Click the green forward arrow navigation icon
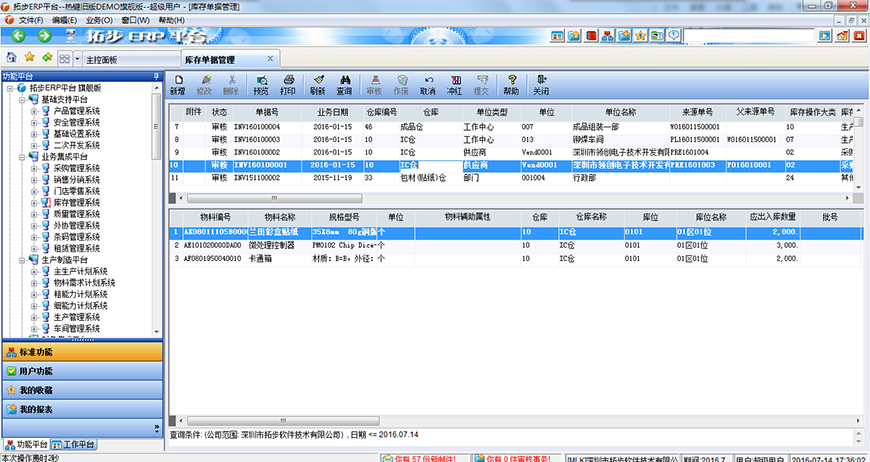 pos(45,36)
